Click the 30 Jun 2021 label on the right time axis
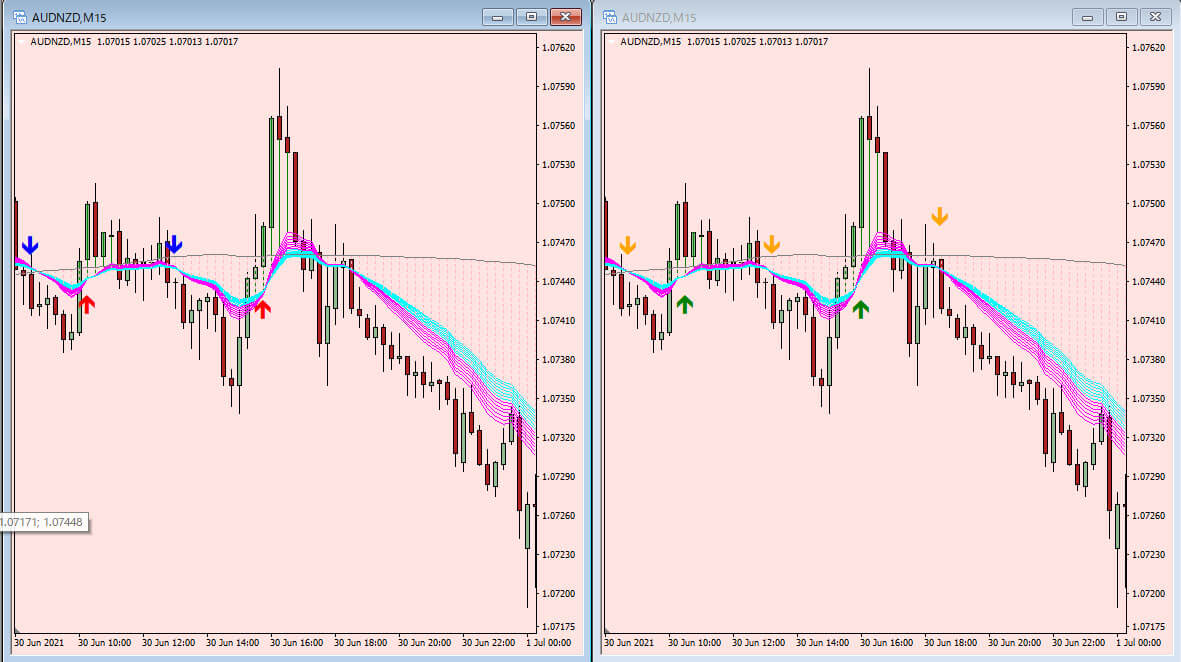This screenshot has width=1181, height=662. [x=628, y=642]
